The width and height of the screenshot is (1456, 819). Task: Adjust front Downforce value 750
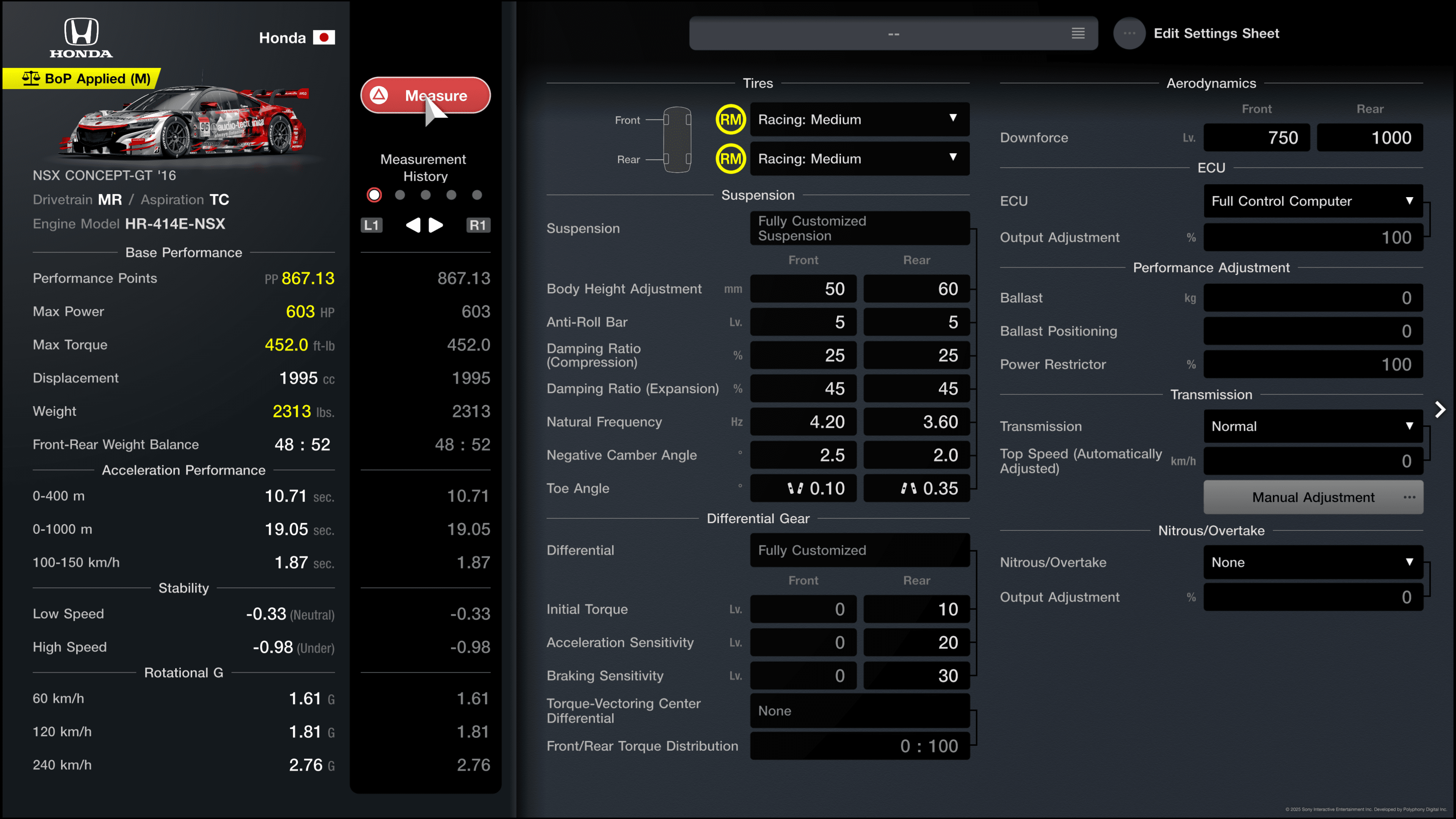point(1257,137)
